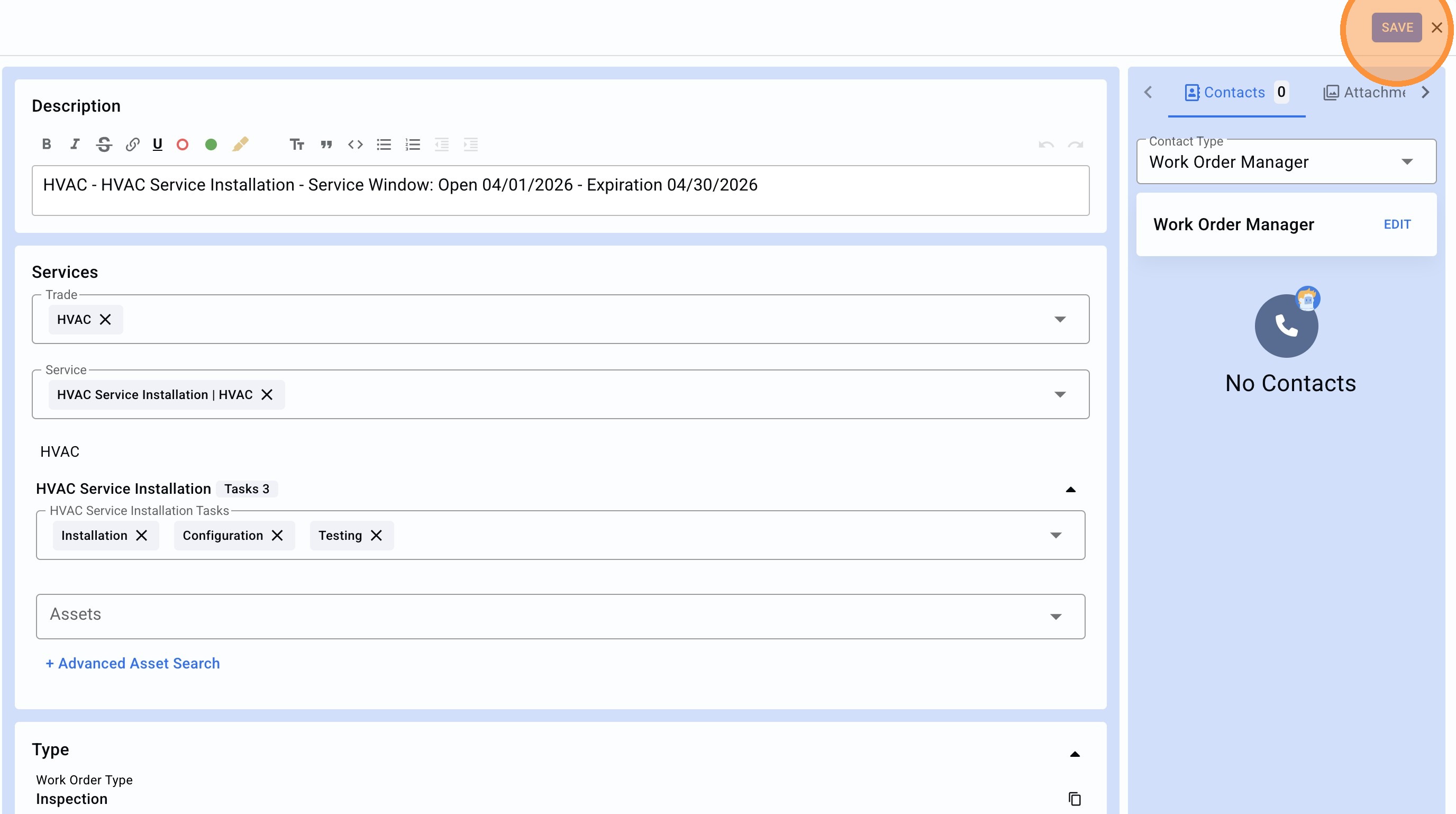Start a bulleted list
This screenshot has width=1456, height=814.
click(384, 144)
